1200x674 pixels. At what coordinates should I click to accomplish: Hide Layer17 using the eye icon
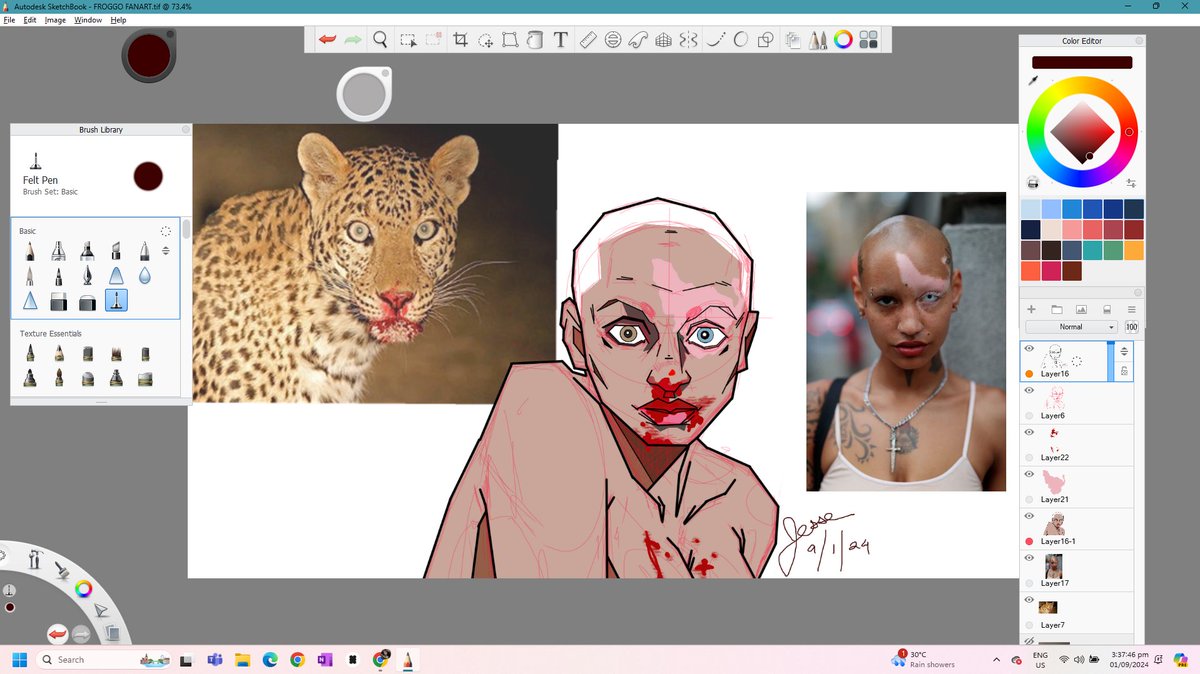[x=1029, y=559]
